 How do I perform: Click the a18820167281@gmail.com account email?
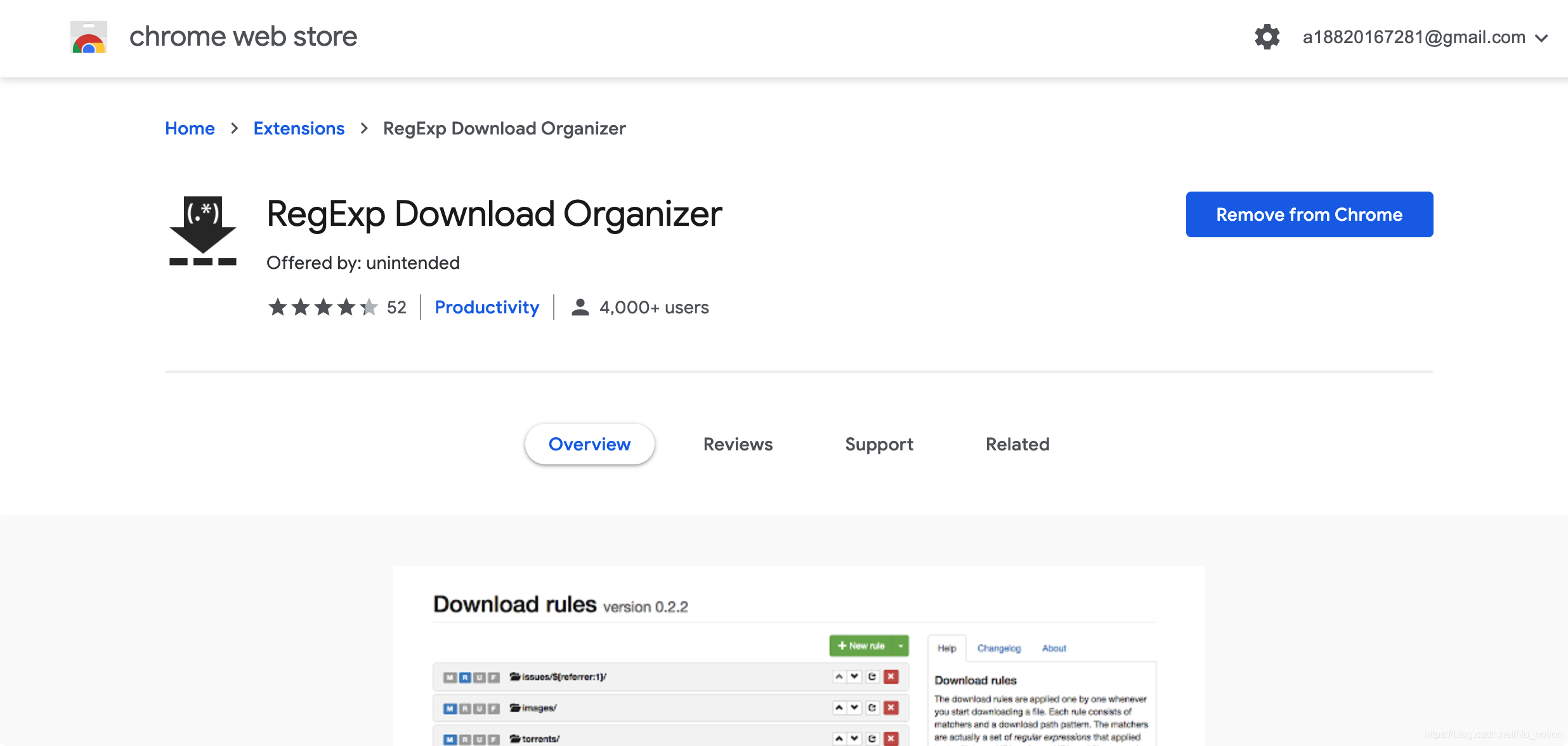coord(1414,37)
